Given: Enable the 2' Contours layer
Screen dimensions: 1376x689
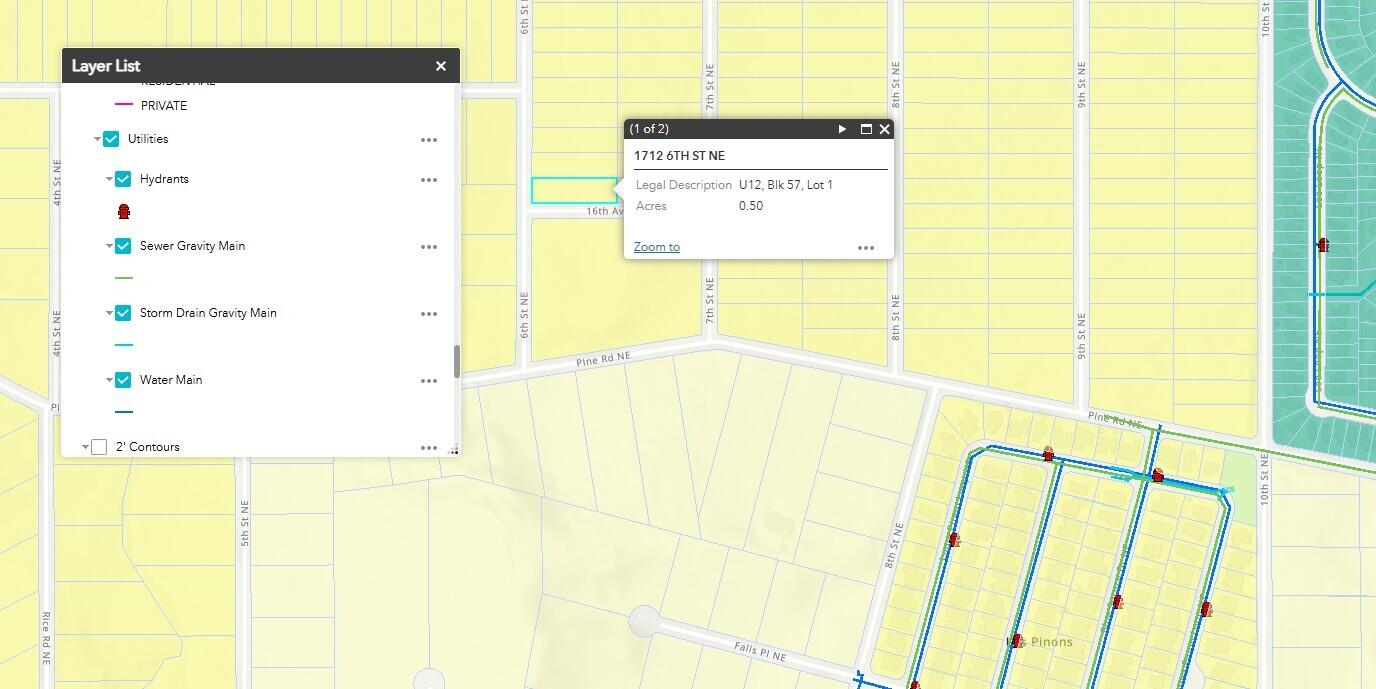Looking at the screenshot, I should (x=99, y=447).
